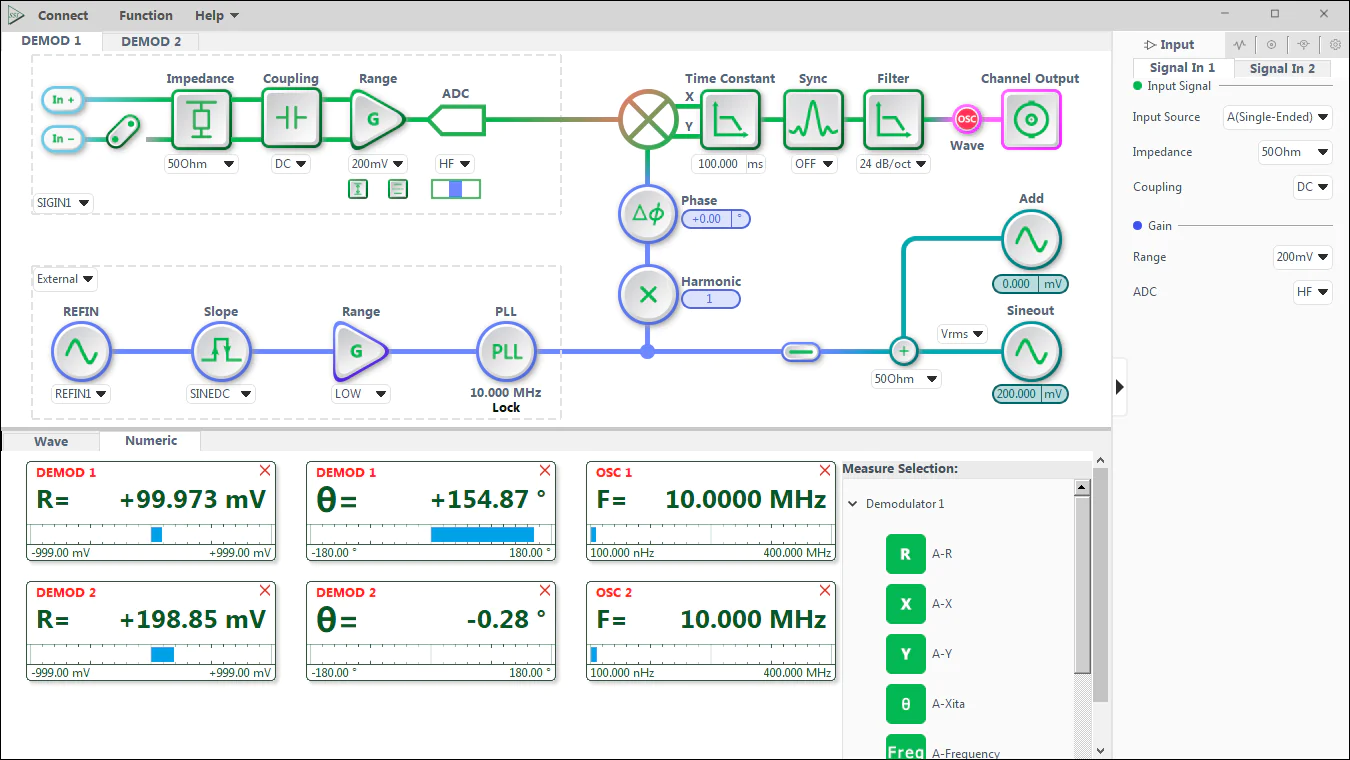Click the Channel Output block icon
1350x760 pixels.
(1030, 120)
